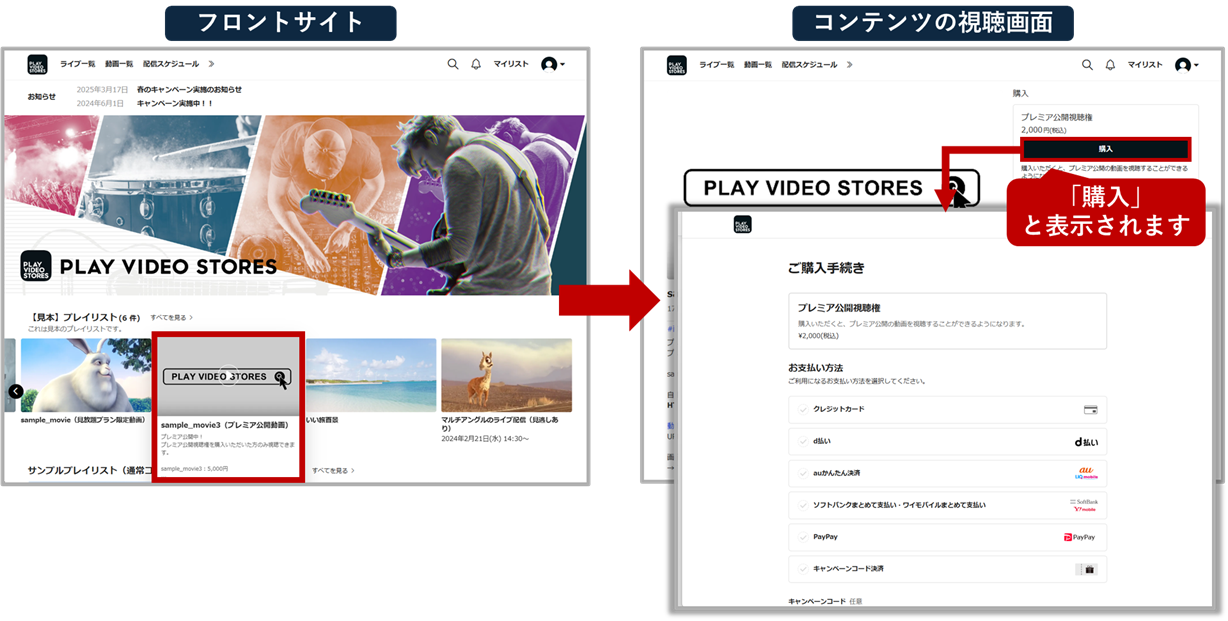Open ライブ一覧 in the front site header

point(77,64)
